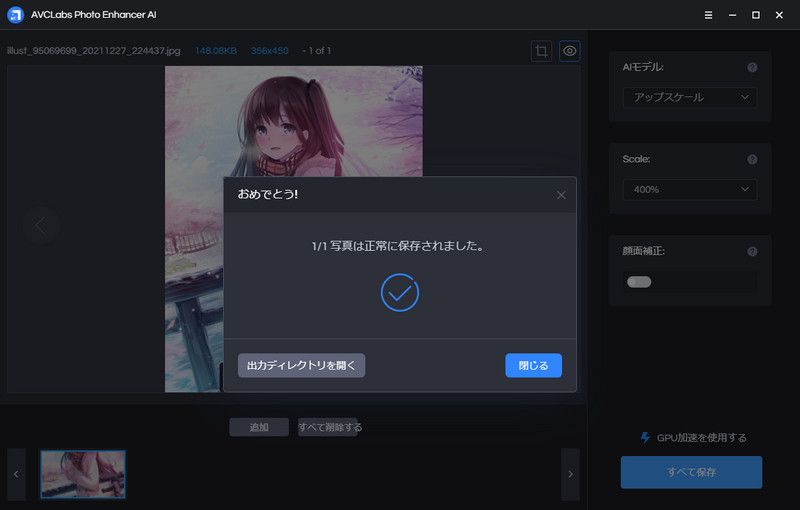Click the blue checkmark success icon

(400, 293)
